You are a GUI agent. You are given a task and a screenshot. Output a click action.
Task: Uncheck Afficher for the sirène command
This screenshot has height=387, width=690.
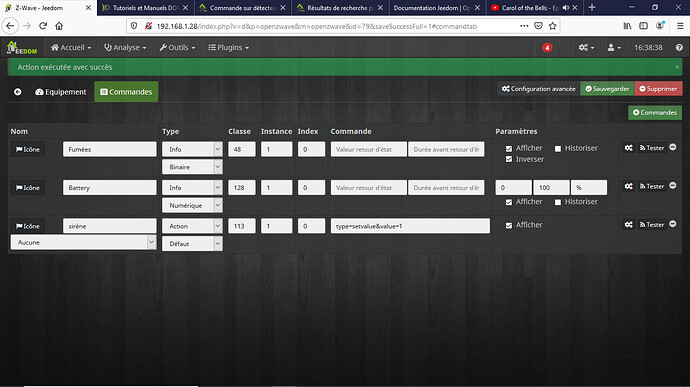(509, 225)
